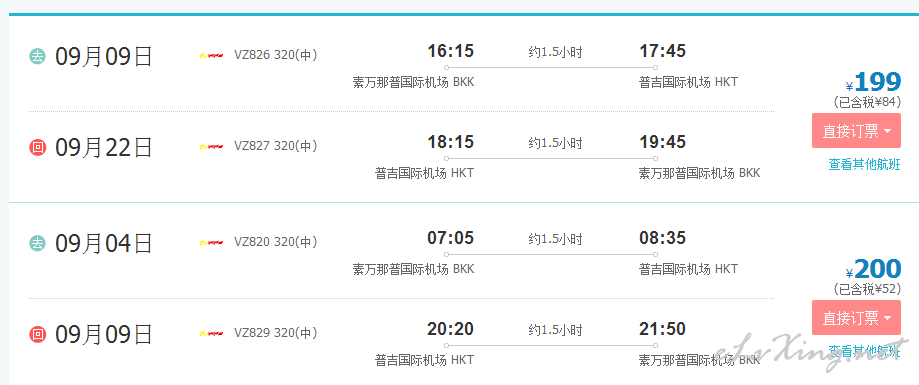
Task: Click the airline logo next to VZ820
Action: [211, 242]
